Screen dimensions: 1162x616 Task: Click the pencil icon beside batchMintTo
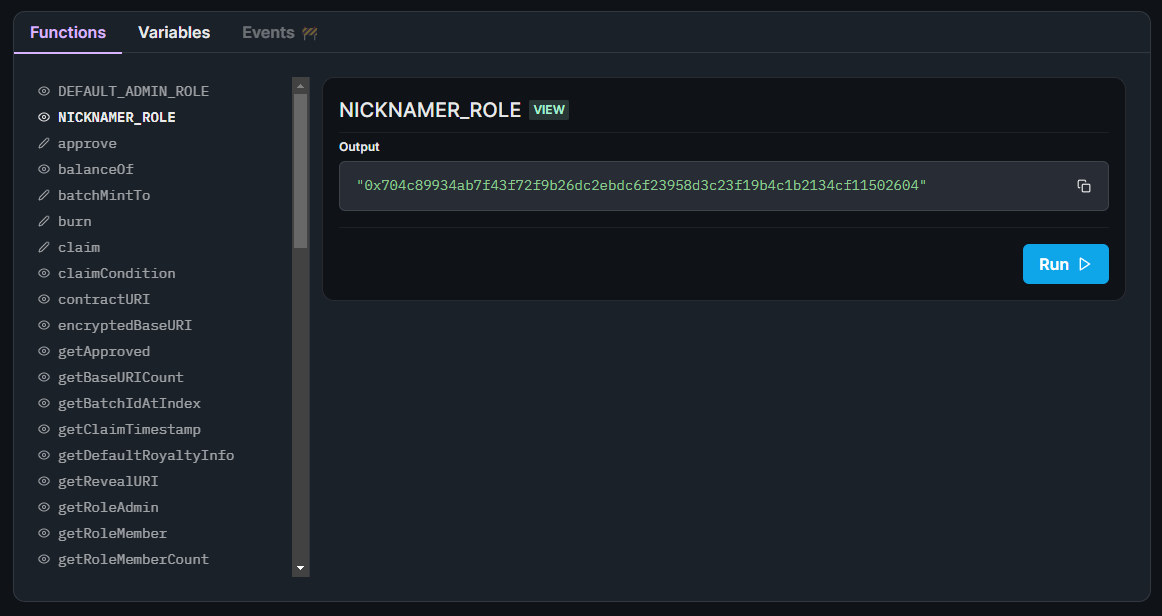tap(42, 195)
